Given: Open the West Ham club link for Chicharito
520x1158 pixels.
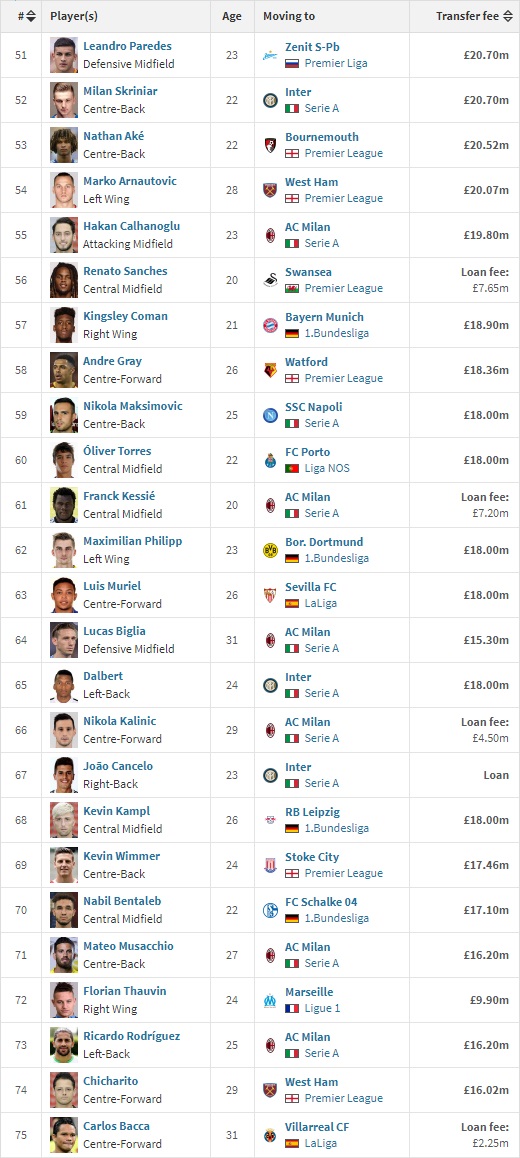Looking at the screenshot, I should click(312, 1082).
